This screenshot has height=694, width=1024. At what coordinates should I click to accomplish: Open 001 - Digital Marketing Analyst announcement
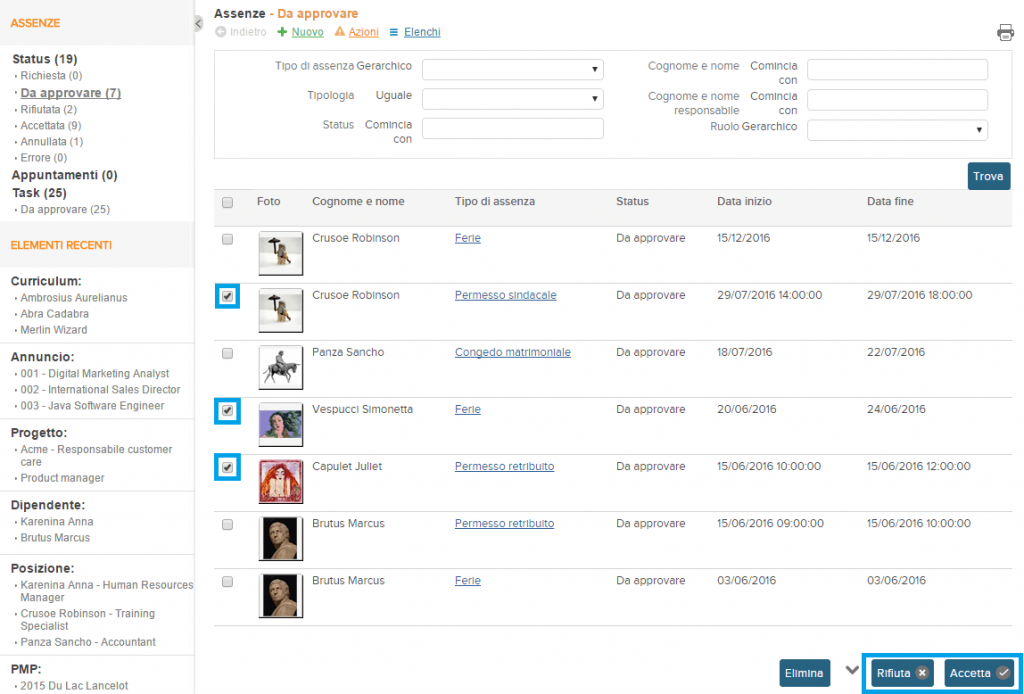tap(95, 373)
